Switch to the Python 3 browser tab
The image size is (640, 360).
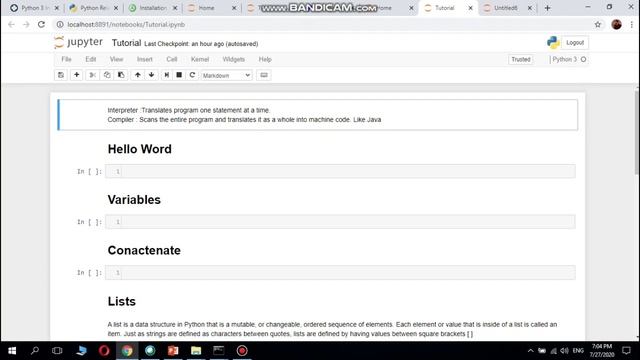point(35,8)
